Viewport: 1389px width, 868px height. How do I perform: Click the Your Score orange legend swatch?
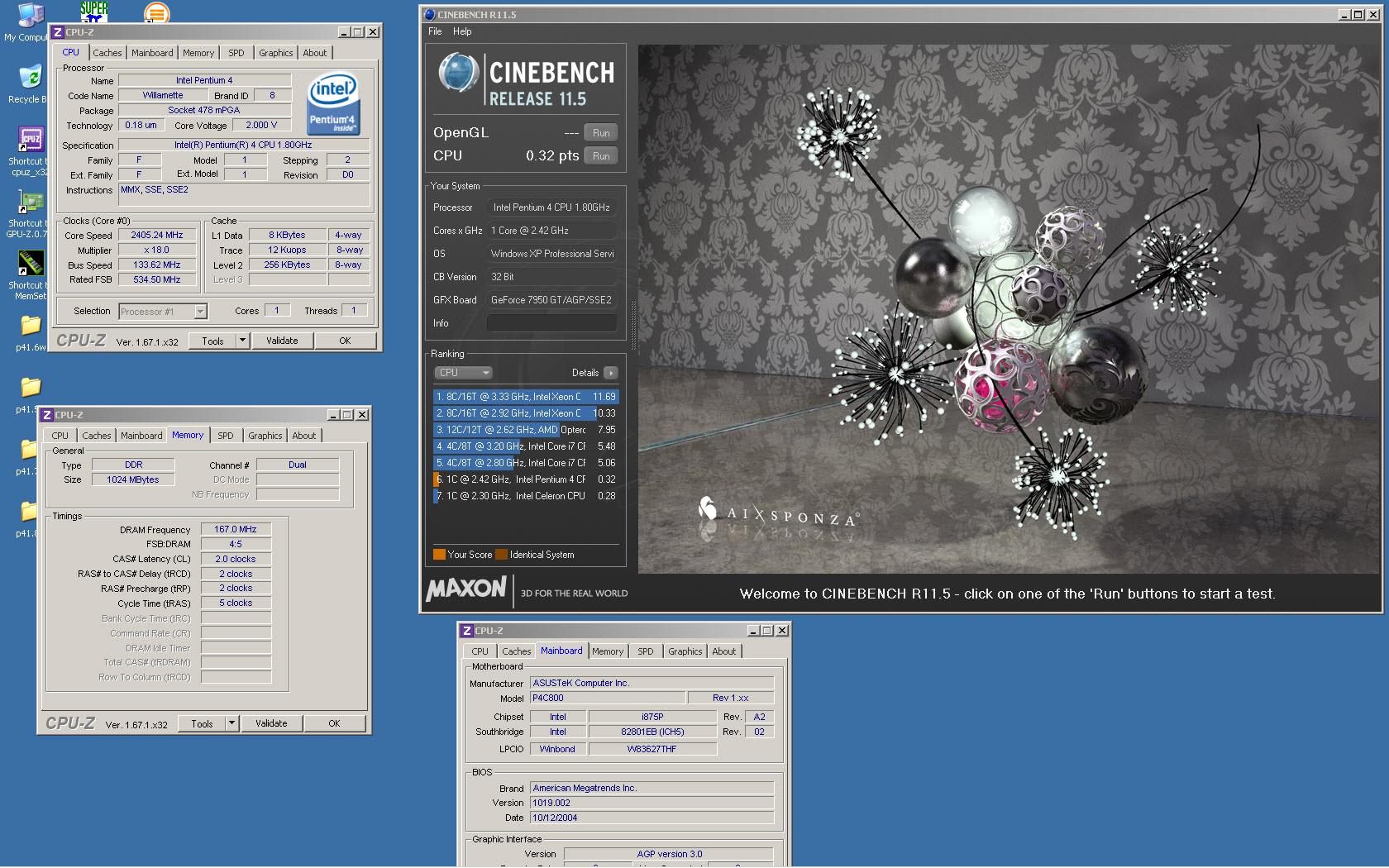point(439,555)
